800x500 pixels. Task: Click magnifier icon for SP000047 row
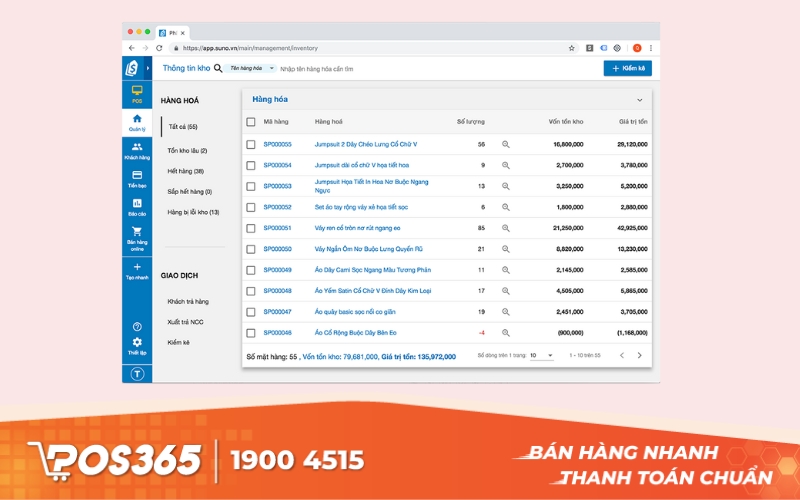(x=506, y=312)
